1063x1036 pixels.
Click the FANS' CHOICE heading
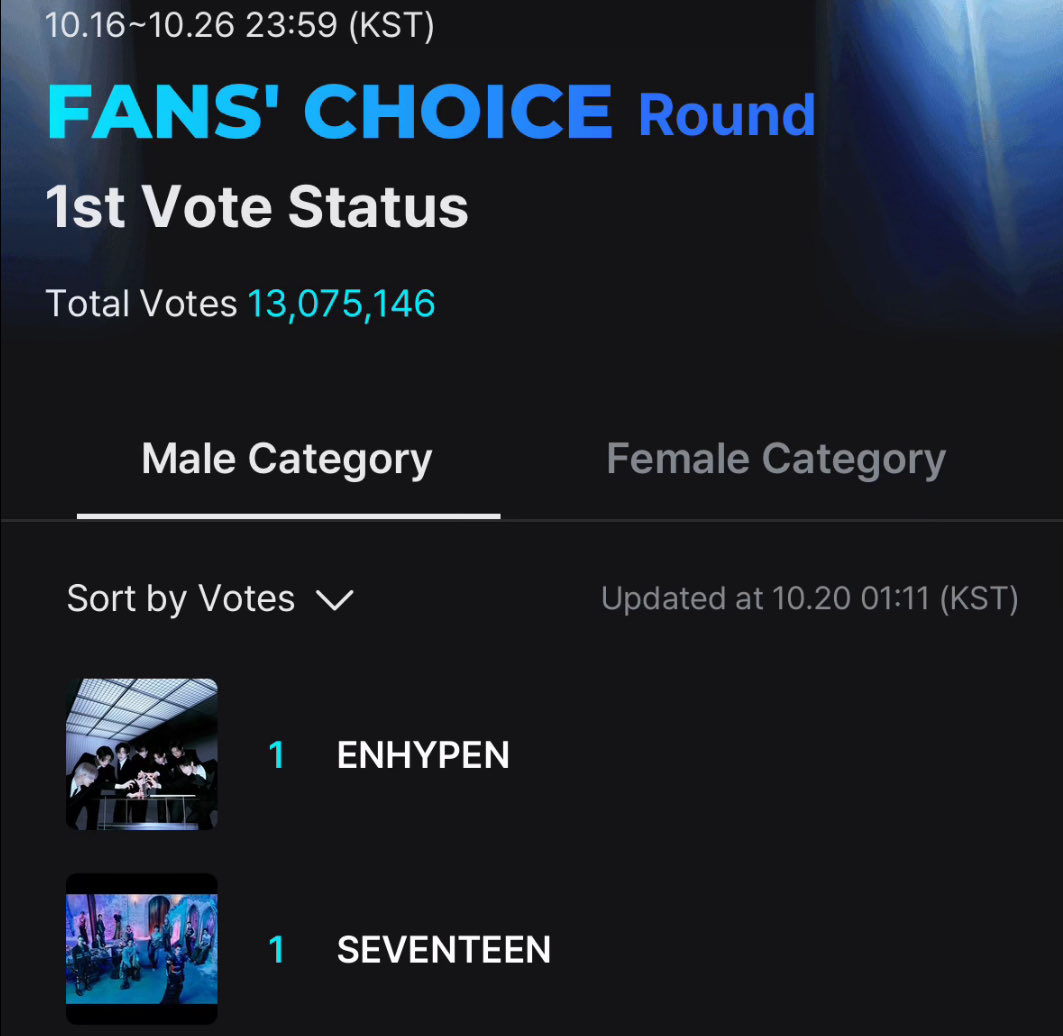pos(330,112)
